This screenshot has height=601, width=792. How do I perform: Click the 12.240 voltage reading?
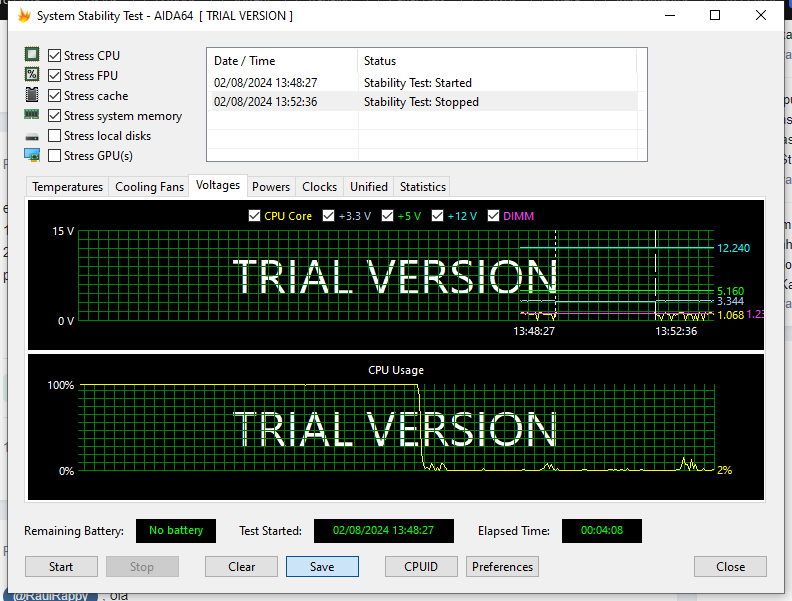click(733, 248)
